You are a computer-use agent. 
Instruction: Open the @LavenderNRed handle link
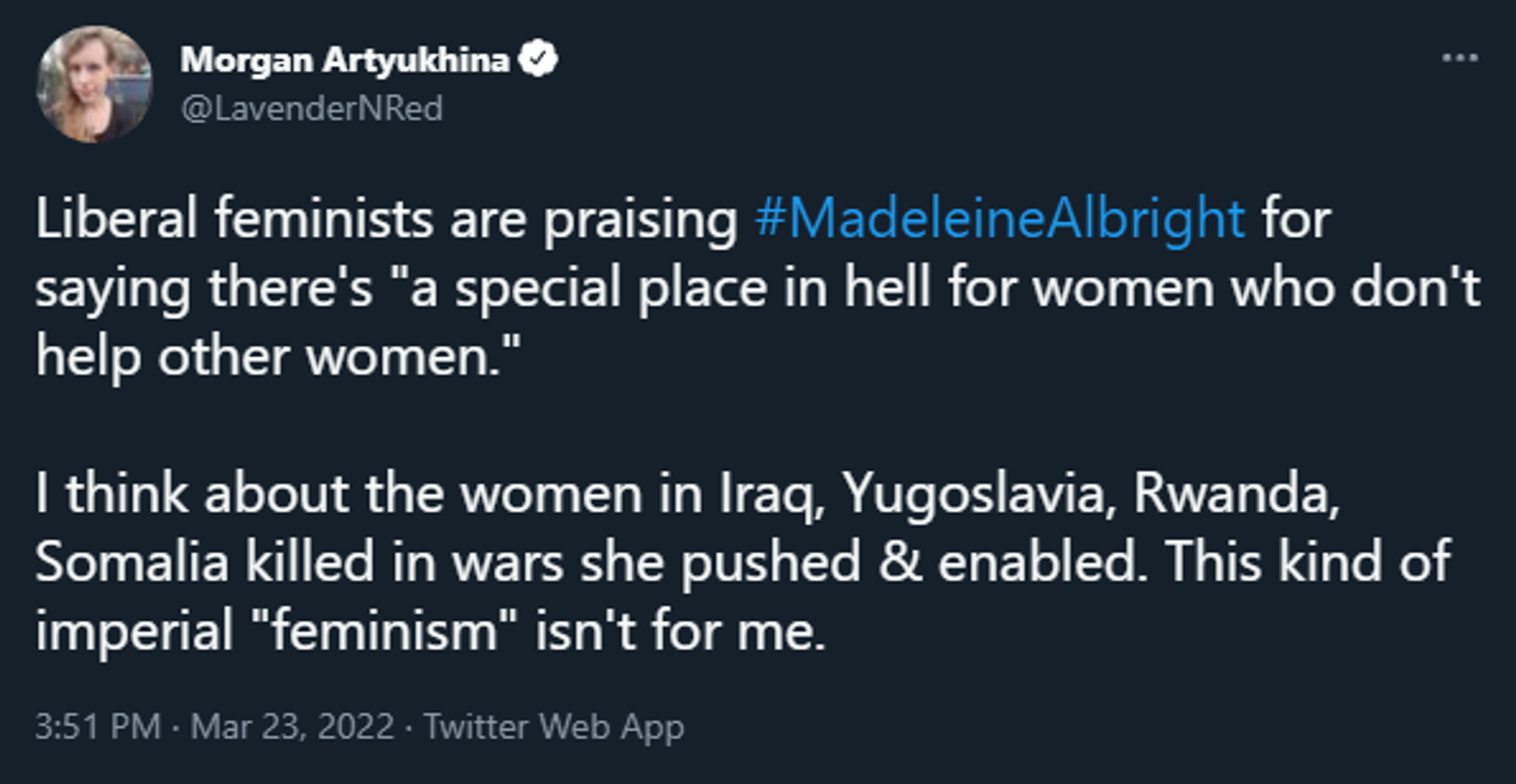coord(312,108)
